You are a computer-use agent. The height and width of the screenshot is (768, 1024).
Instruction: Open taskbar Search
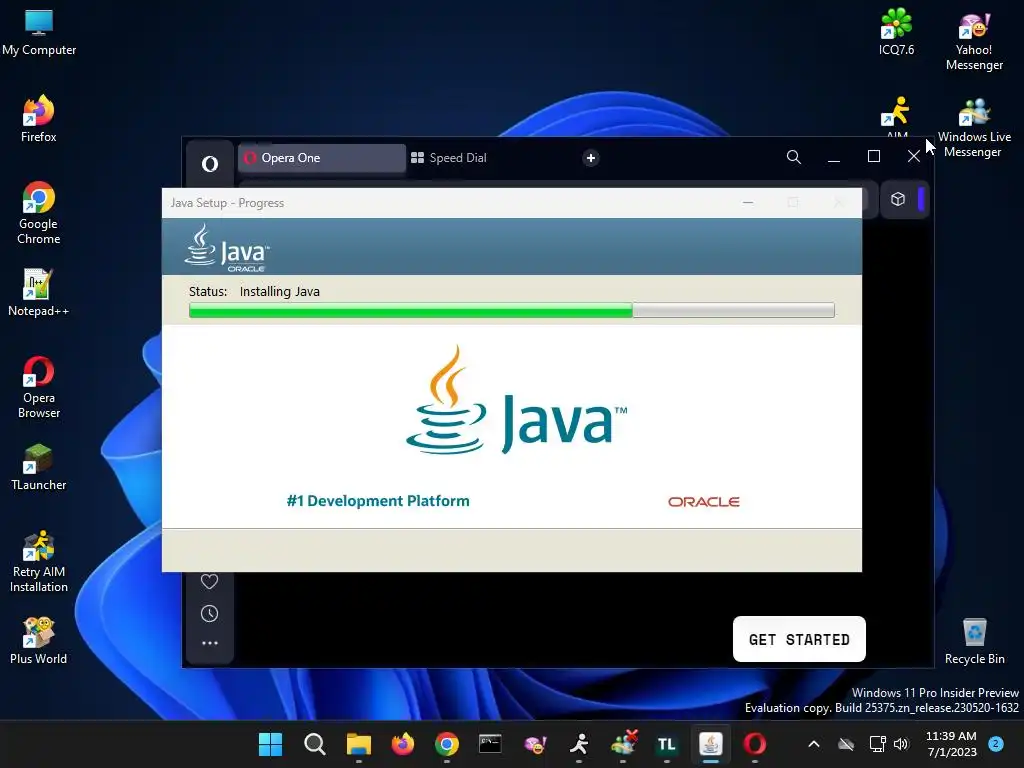pyautogui.click(x=314, y=744)
